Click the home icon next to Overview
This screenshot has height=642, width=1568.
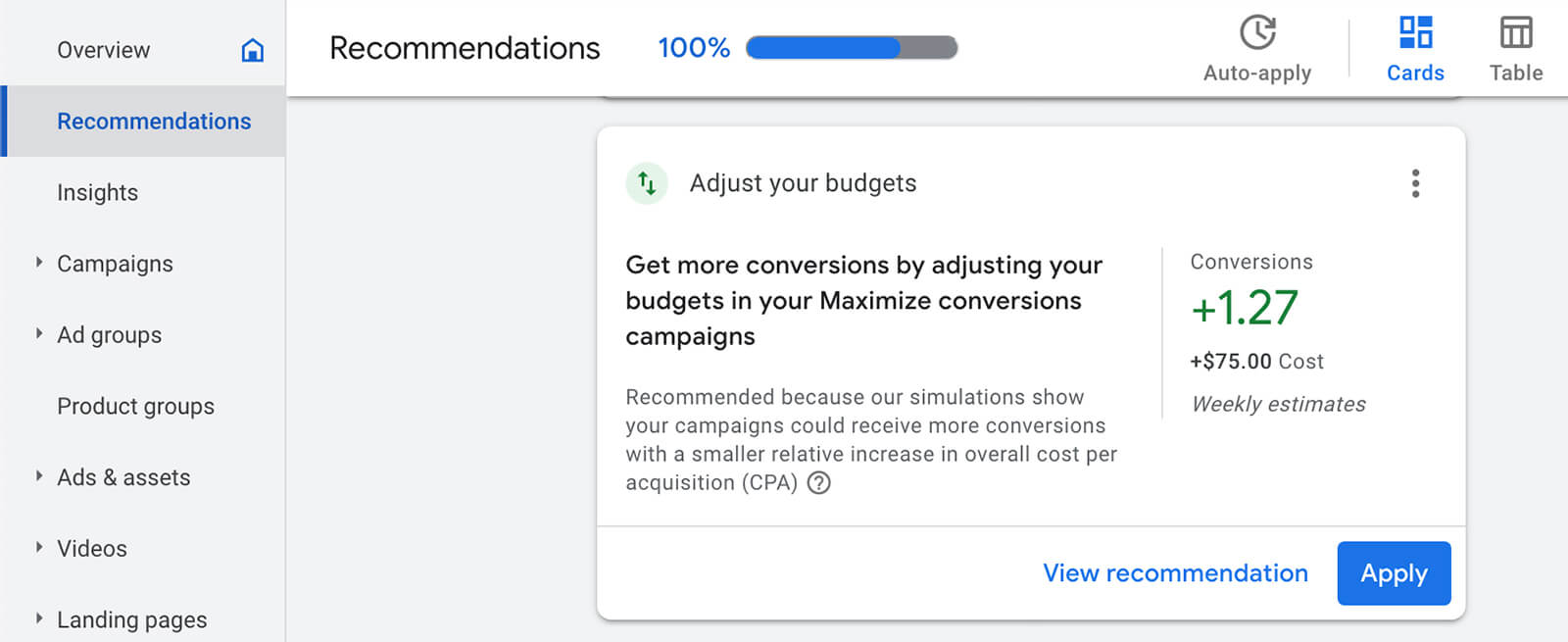252,50
